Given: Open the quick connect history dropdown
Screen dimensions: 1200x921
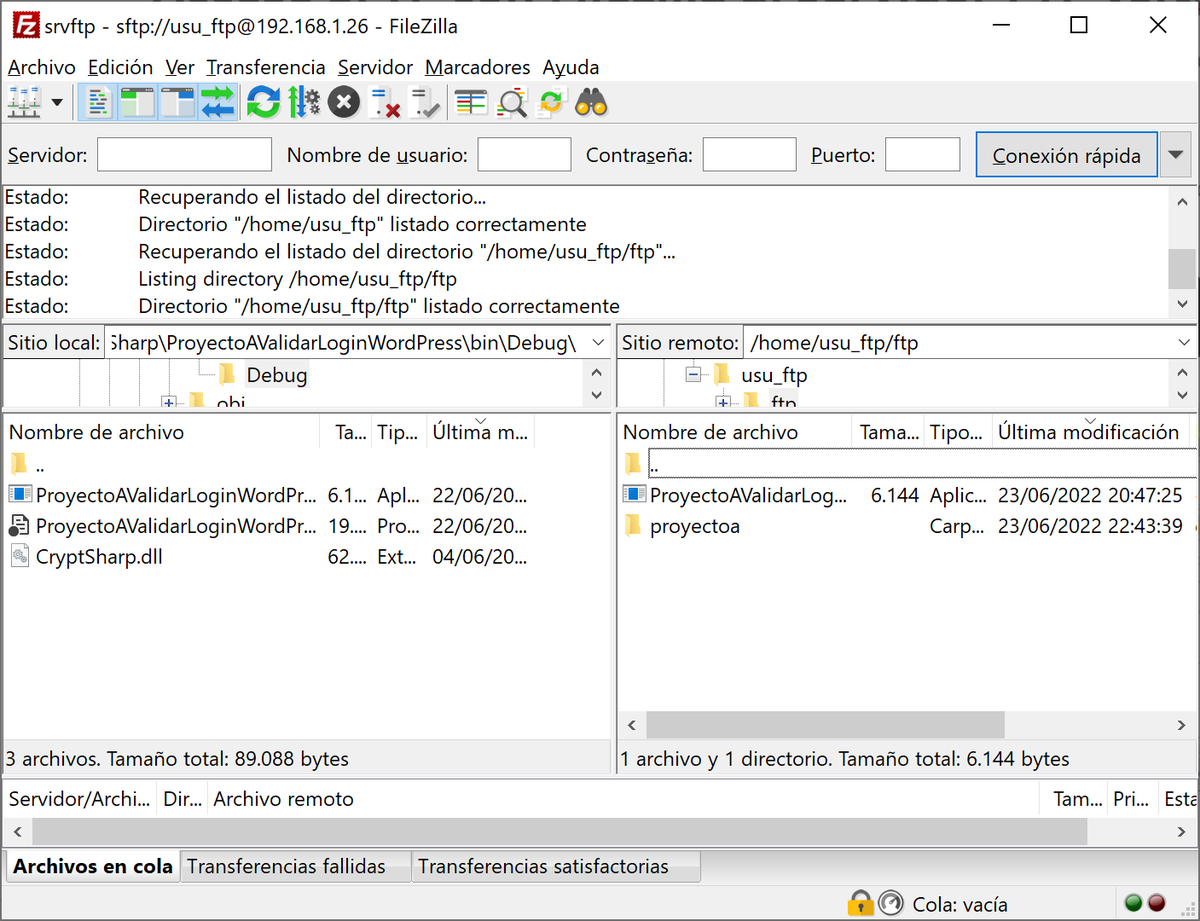Looking at the screenshot, I should point(1175,155).
